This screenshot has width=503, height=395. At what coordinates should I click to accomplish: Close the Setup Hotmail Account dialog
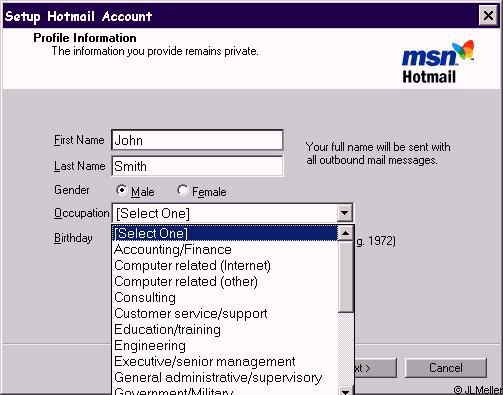(x=488, y=16)
